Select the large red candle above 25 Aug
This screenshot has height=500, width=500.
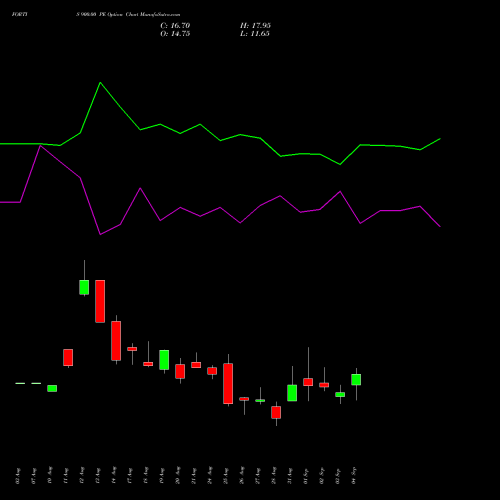click(x=228, y=383)
